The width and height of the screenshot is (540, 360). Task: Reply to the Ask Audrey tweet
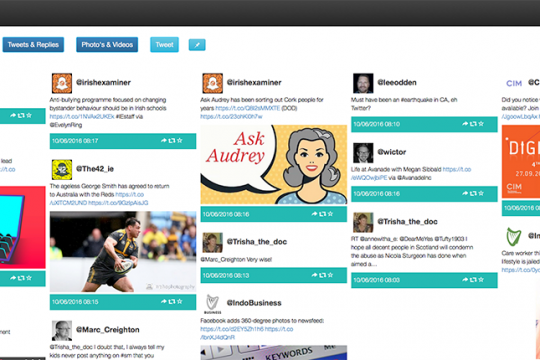tap(314, 214)
